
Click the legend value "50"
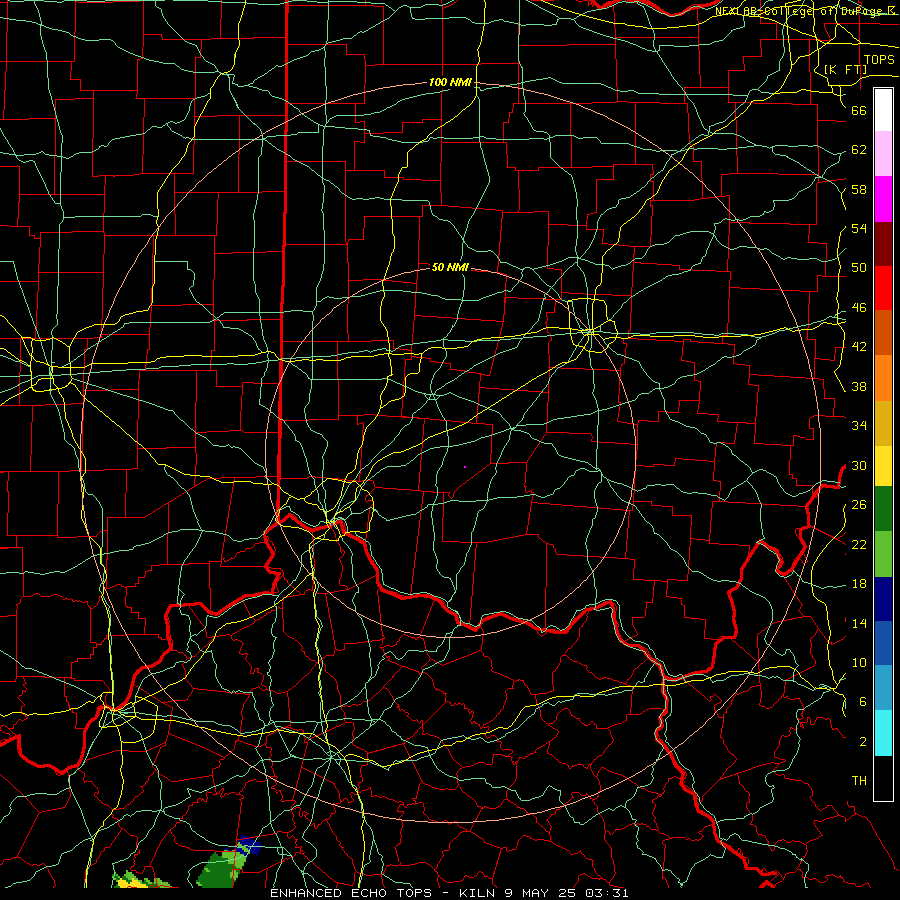coord(859,268)
